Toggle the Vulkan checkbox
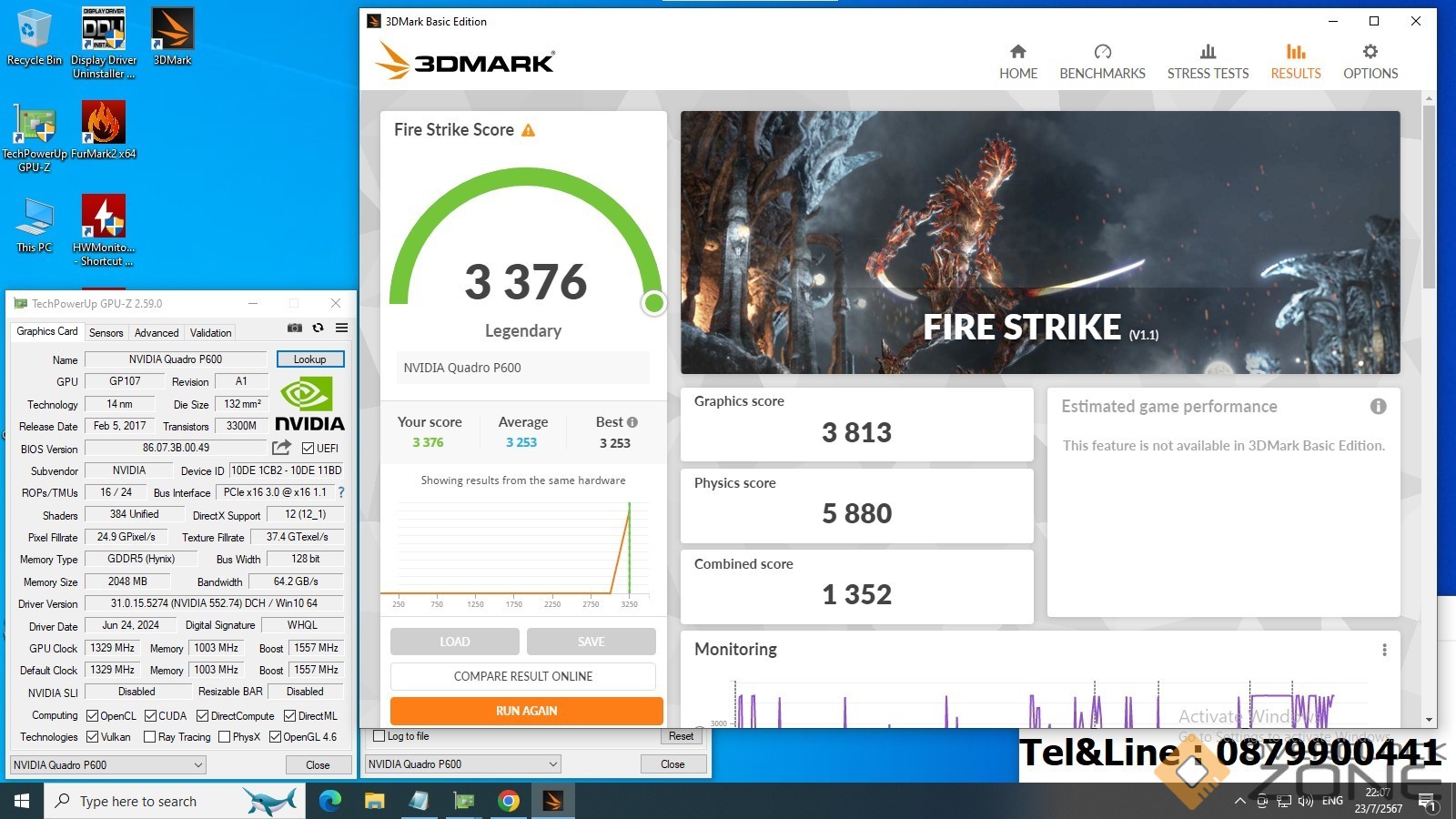1456x819 pixels. 92,737
